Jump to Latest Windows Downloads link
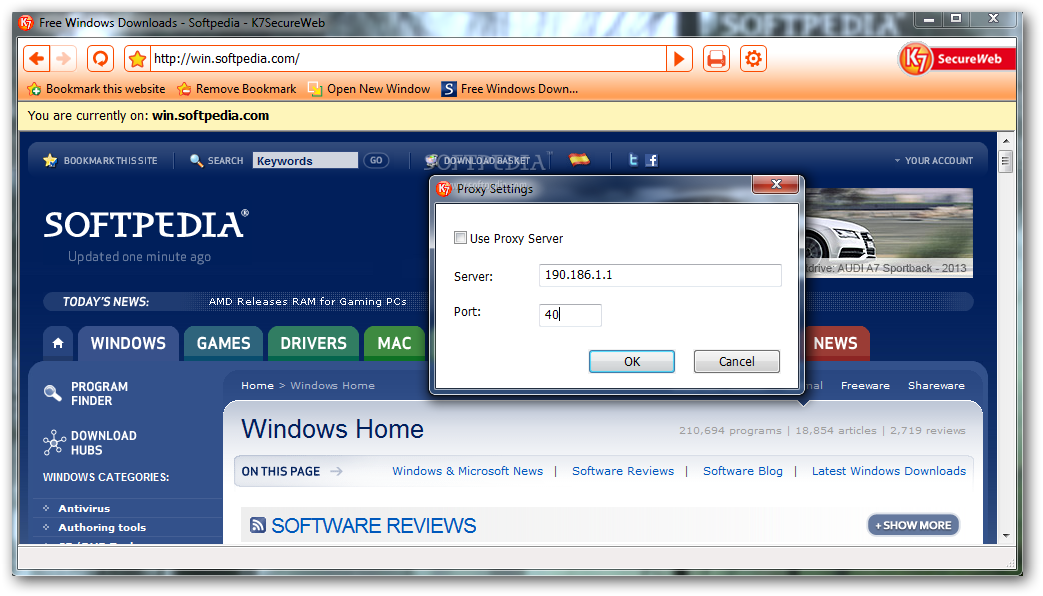The height and width of the screenshot is (596, 1043). (x=889, y=471)
